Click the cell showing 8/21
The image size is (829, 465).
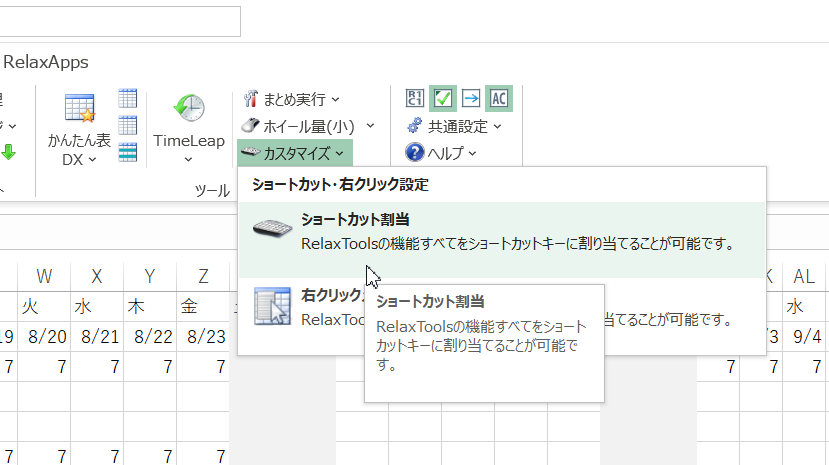(x=97, y=337)
